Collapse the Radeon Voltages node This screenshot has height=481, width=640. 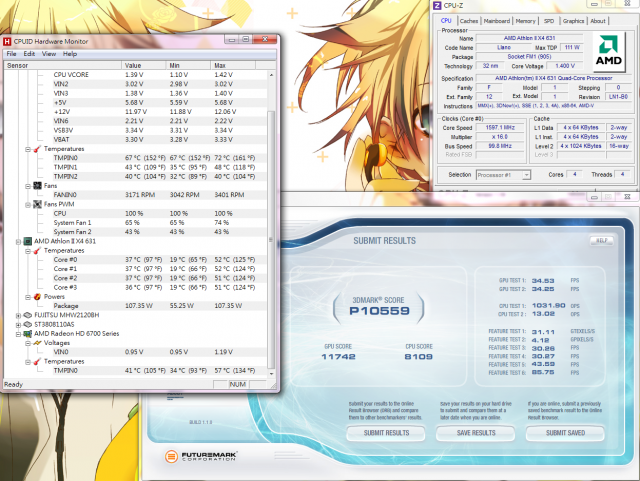[x=28, y=343]
